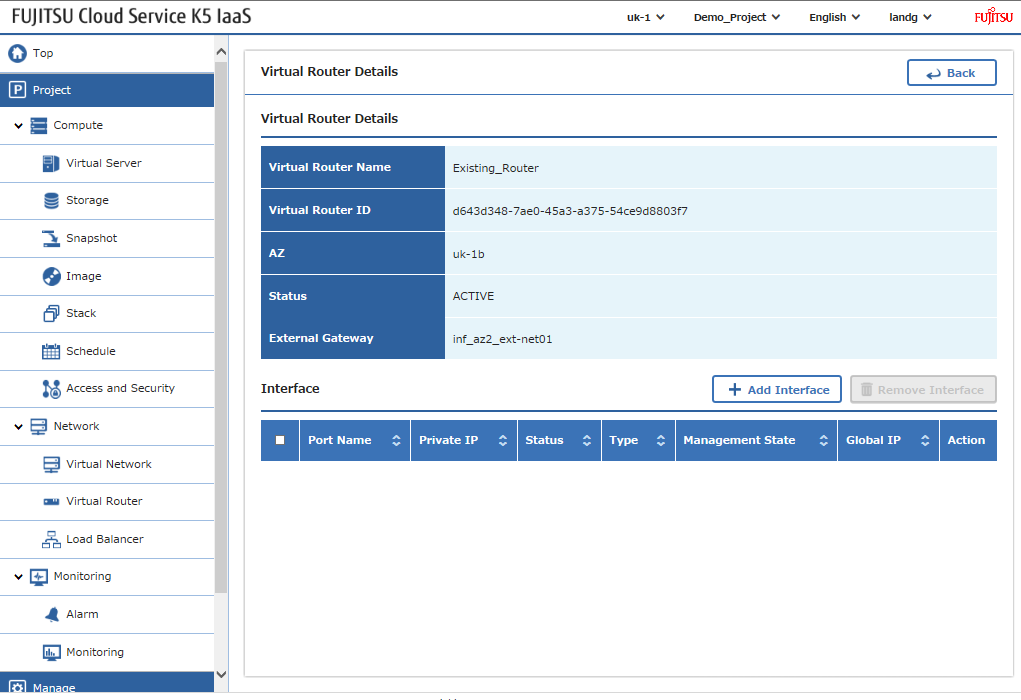Viewport: 1021px width, 700px height.
Task: Open the landg user dropdown
Action: click(910, 17)
